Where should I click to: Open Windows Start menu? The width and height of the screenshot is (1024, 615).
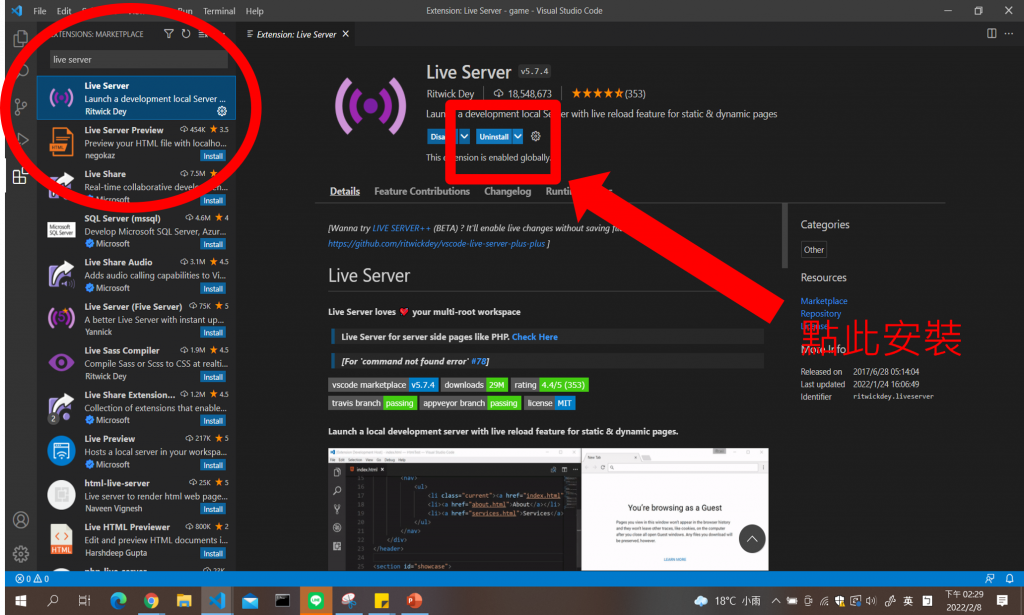coord(20,601)
